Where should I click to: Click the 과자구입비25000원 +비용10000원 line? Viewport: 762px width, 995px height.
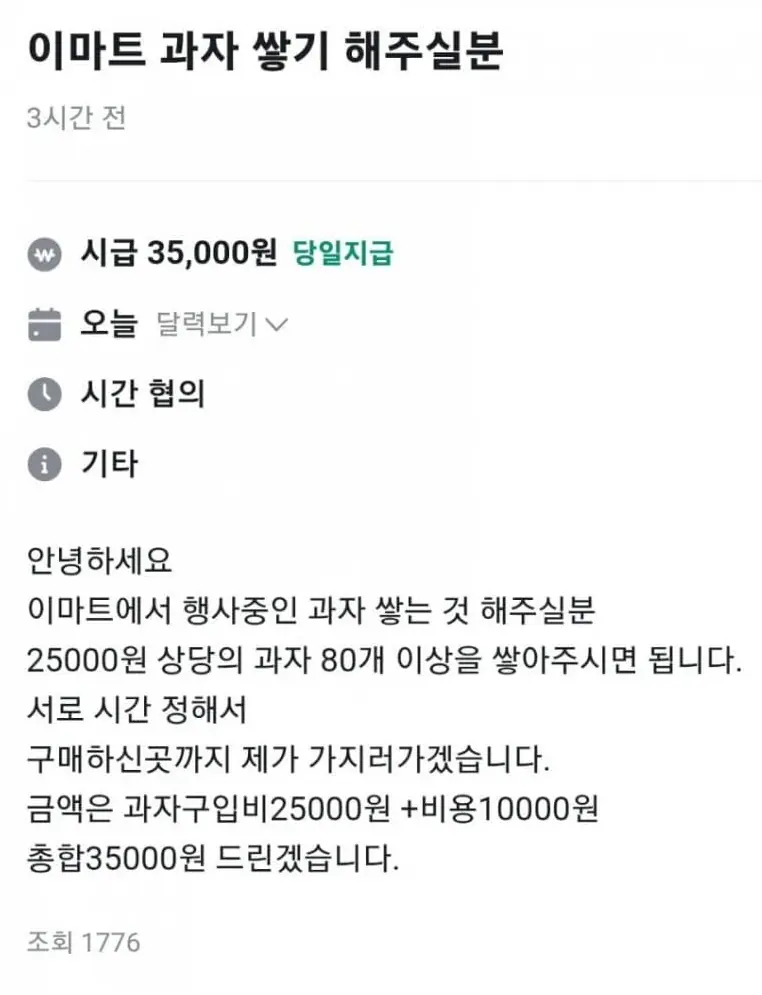coord(312,810)
